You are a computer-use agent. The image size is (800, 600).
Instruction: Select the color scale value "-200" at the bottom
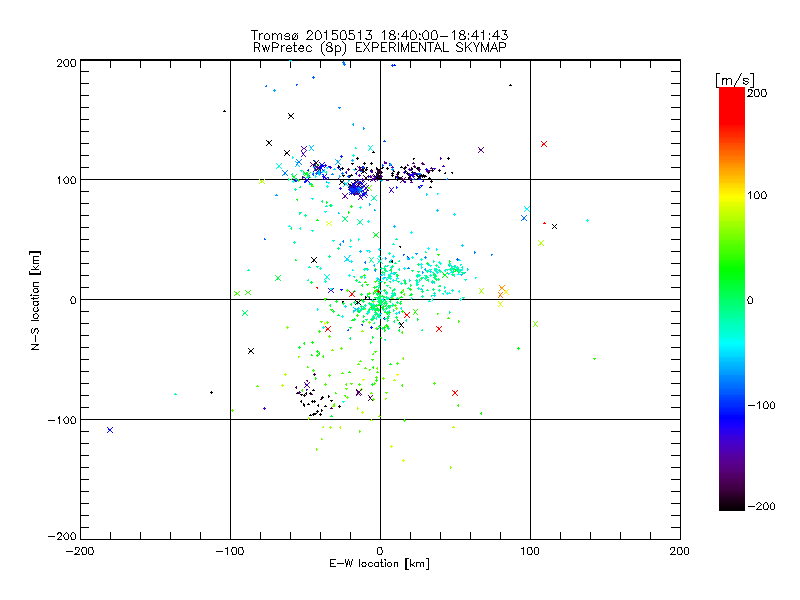coord(761,507)
